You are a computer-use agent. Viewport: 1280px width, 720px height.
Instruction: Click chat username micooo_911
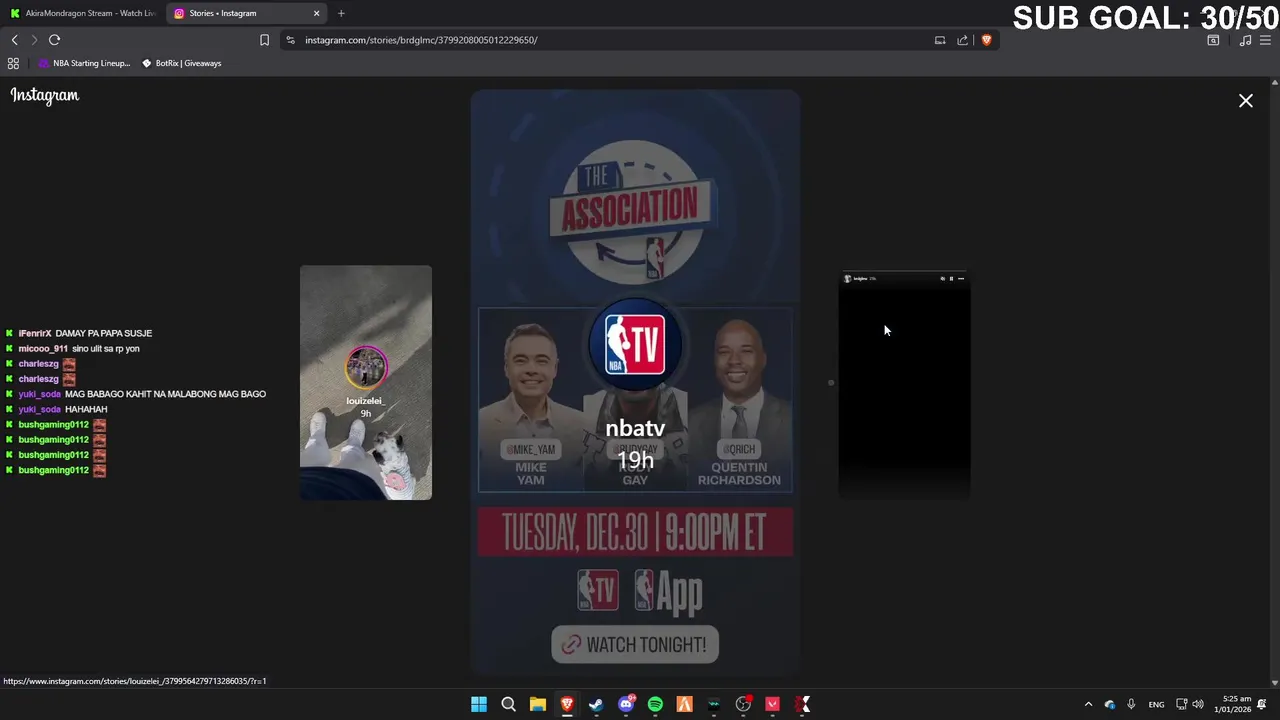pyautogui.click(x=43, y=349)
